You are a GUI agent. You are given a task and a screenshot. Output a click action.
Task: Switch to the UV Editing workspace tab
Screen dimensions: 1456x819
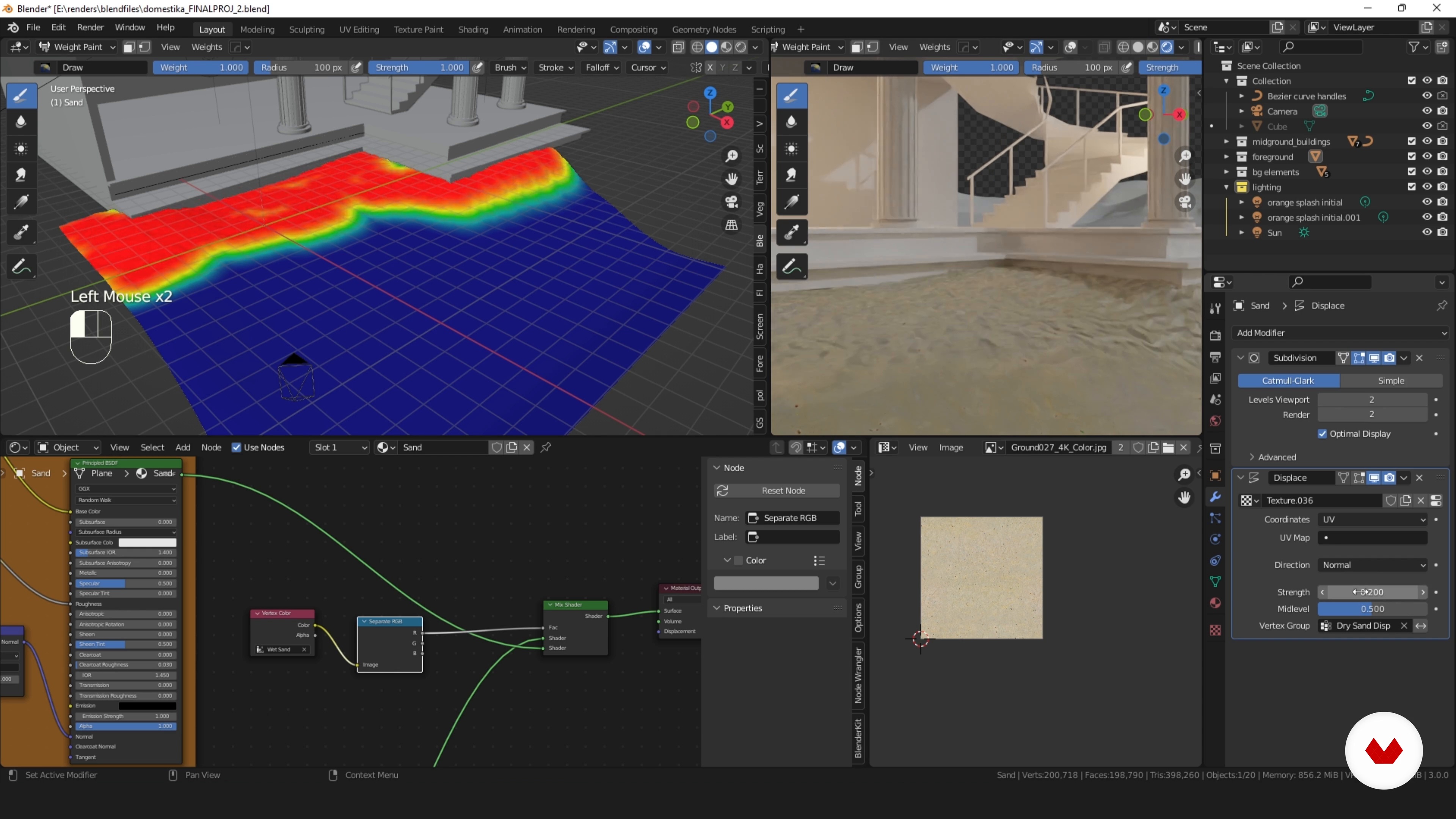click(x=359, y=30)
